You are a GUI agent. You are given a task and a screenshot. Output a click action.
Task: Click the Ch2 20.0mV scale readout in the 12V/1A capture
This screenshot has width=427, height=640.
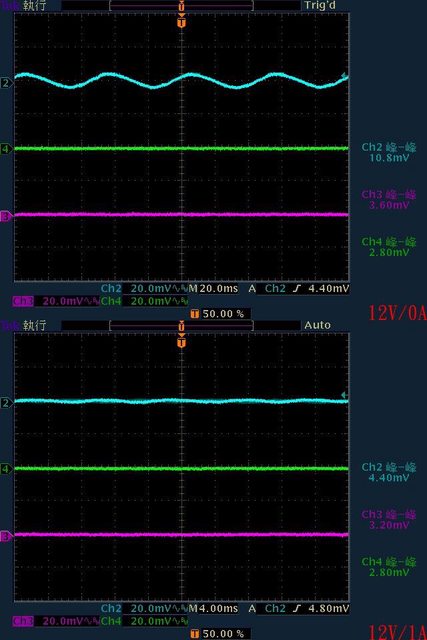[x=145, y=609]
